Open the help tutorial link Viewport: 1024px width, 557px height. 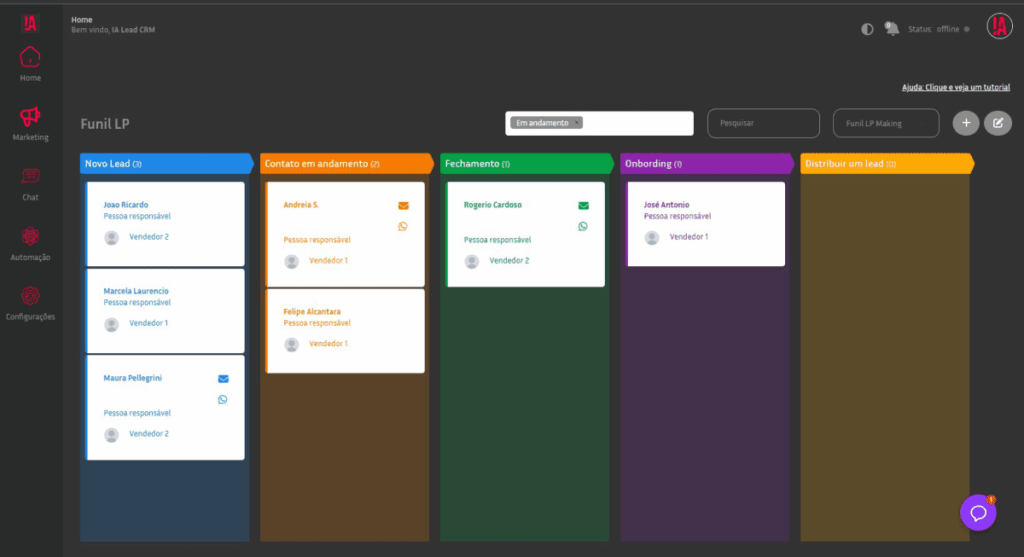click(x=955, y=87)
